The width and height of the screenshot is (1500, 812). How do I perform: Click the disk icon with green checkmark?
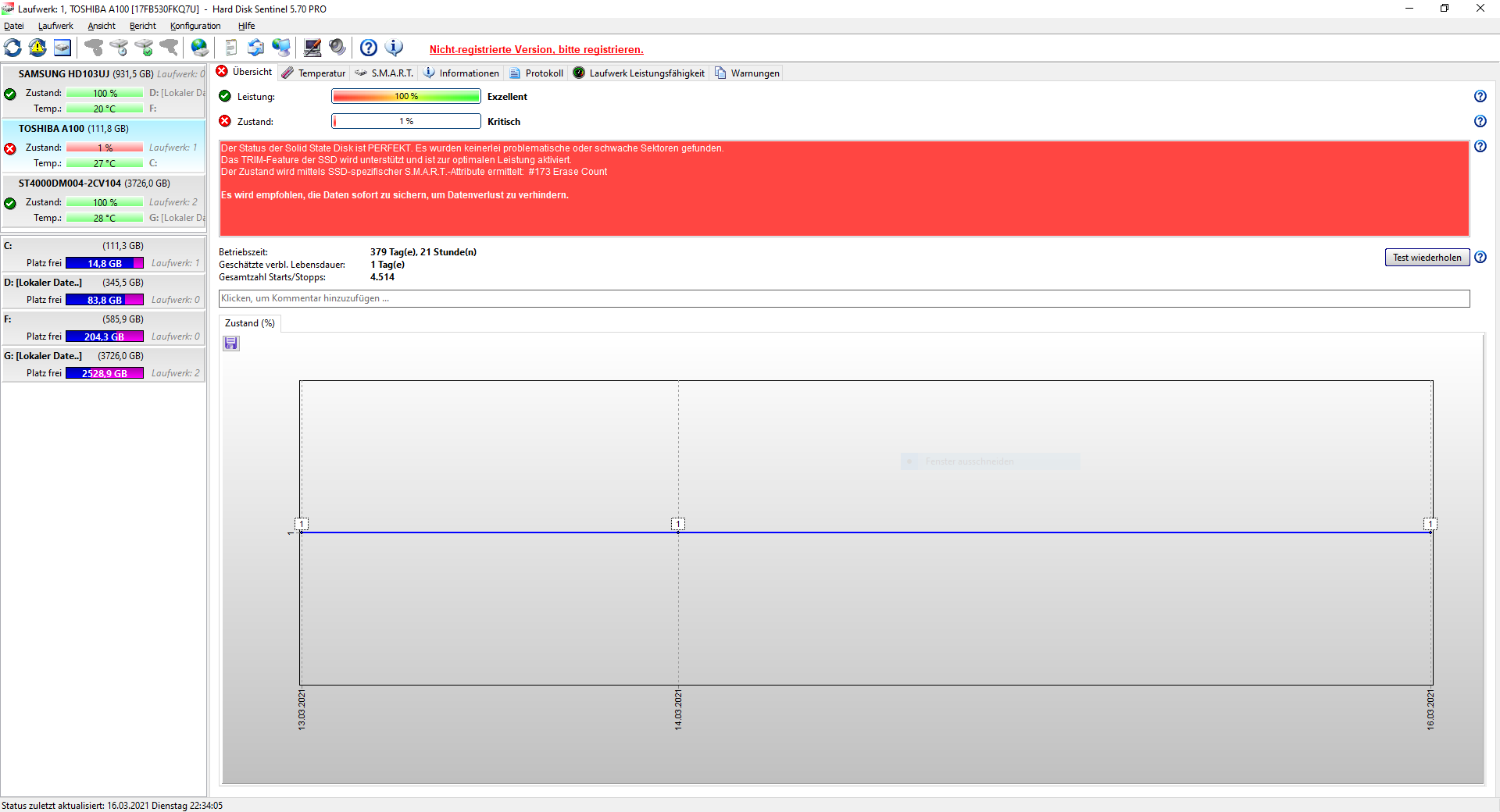[x=144, y=48]
